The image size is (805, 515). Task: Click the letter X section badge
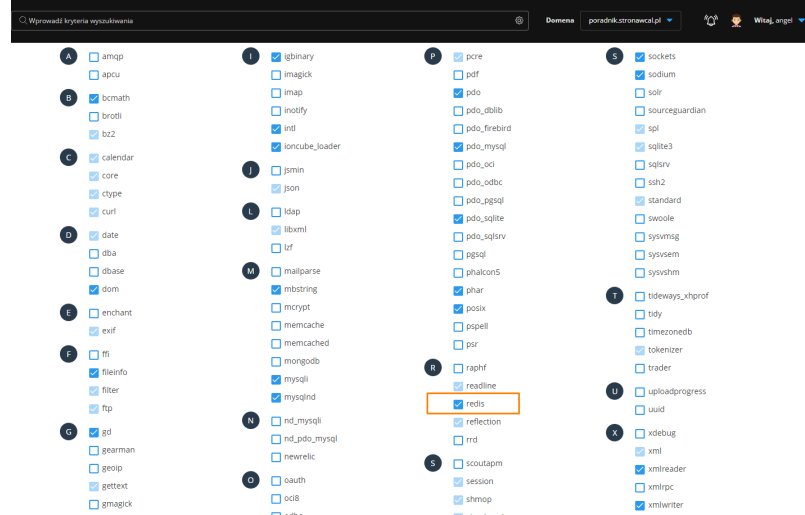pos(615,432)
